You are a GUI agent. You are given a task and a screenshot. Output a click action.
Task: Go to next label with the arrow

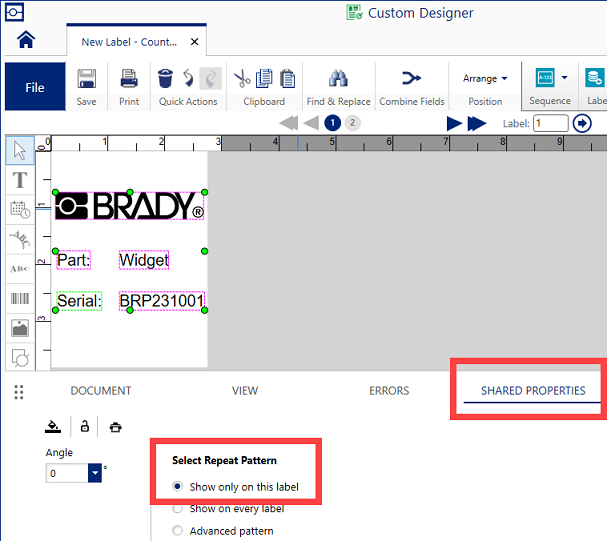454,123
